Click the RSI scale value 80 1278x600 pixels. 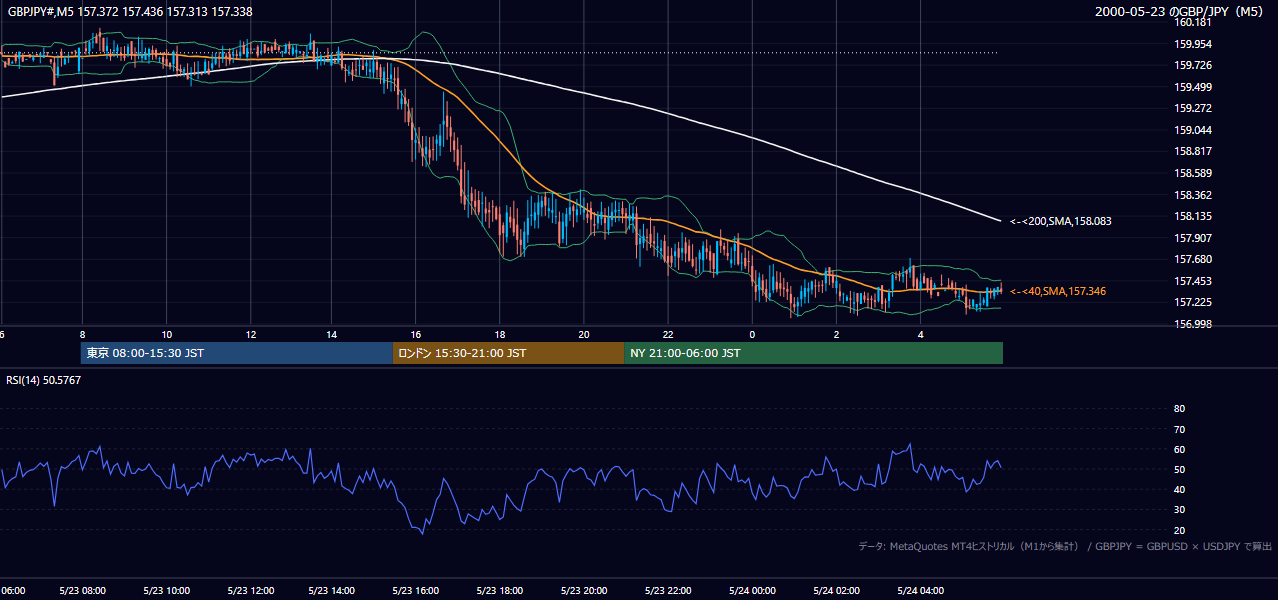1179,409
